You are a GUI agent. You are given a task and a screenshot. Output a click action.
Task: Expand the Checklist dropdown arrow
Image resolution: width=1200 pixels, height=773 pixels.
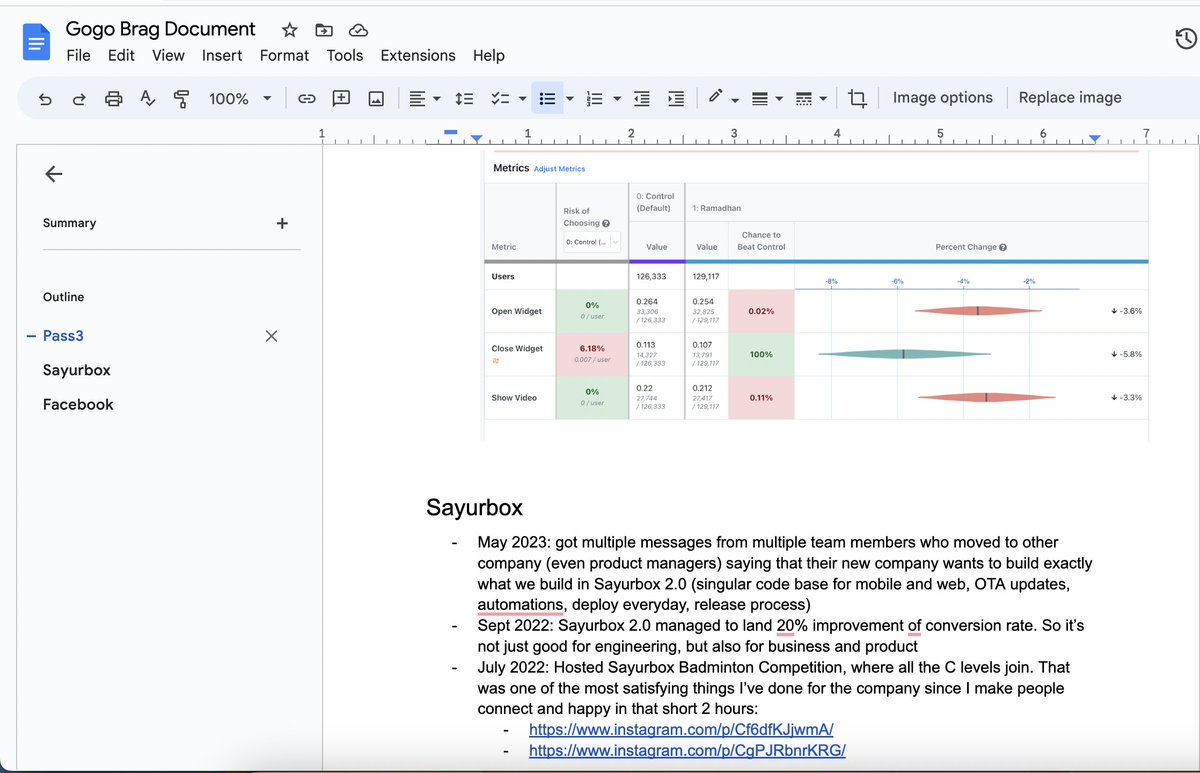(522, 99)
